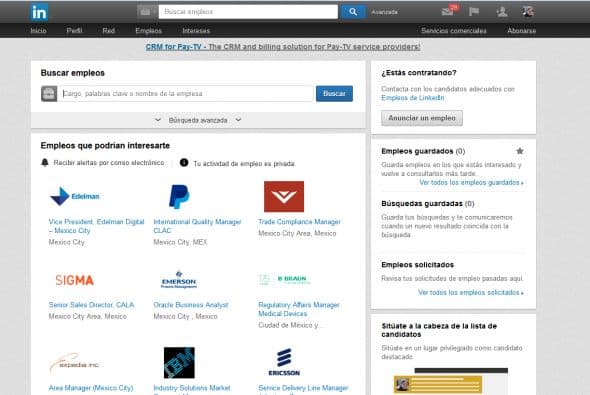Go to Inicio menu
This screenshot has height=395, width=590.
click(38, 31)
